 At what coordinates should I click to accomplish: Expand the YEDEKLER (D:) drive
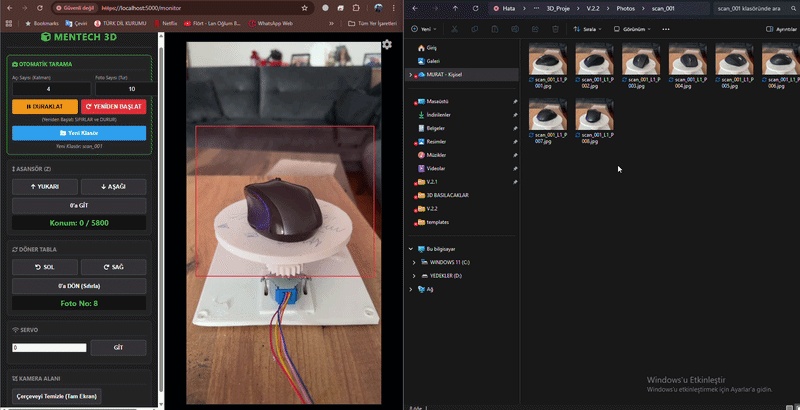tap(414, 275)
